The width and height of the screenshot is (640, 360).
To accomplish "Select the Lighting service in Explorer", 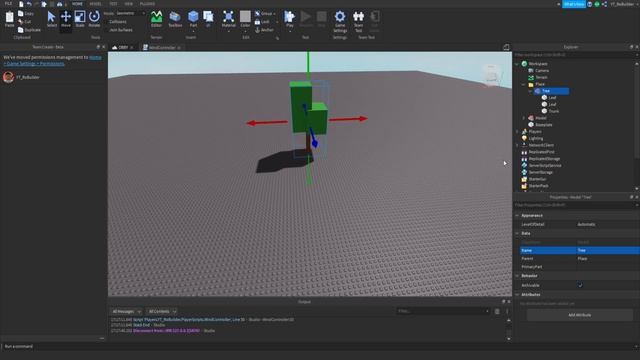I will coord(536,138).
